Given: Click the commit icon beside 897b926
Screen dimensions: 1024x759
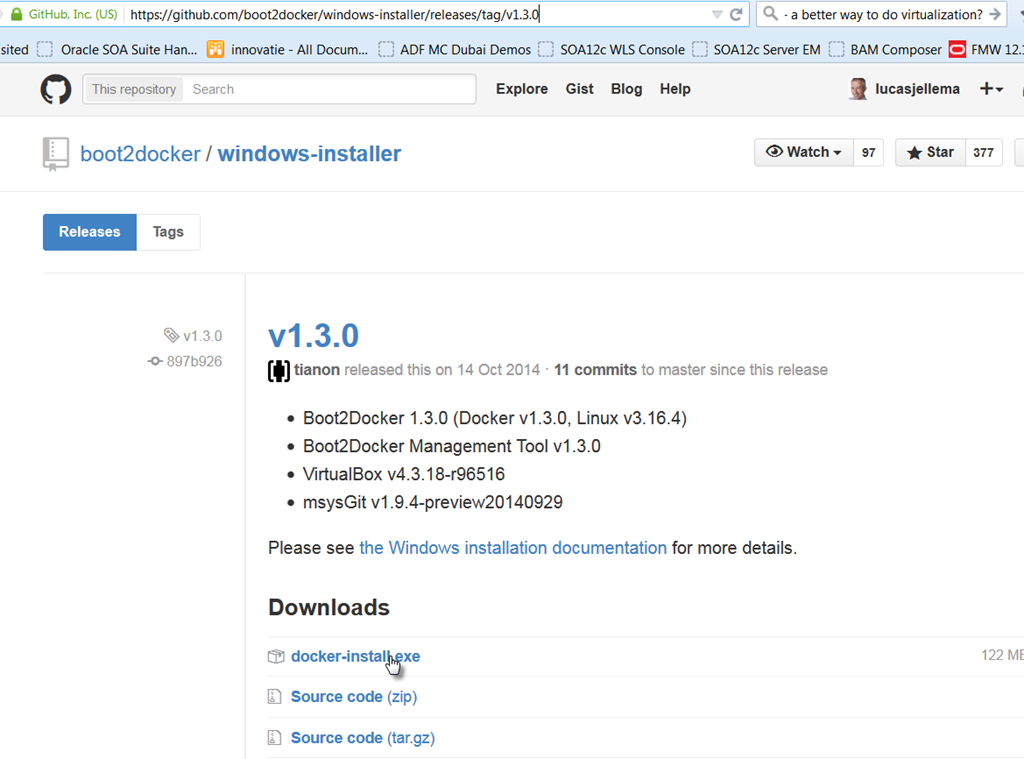Looking at the screenshot, I should tap(155, 361).
